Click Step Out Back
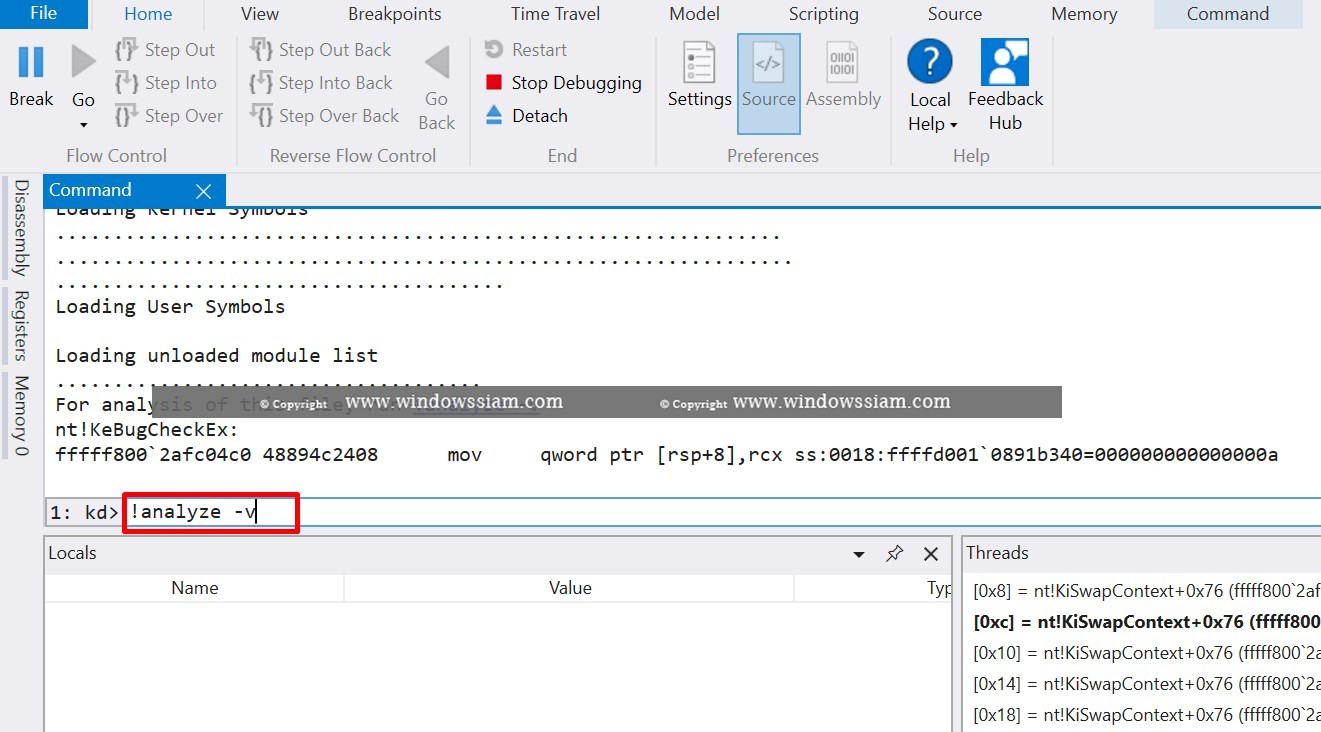The image size is (1321, 732). (320, 50)
